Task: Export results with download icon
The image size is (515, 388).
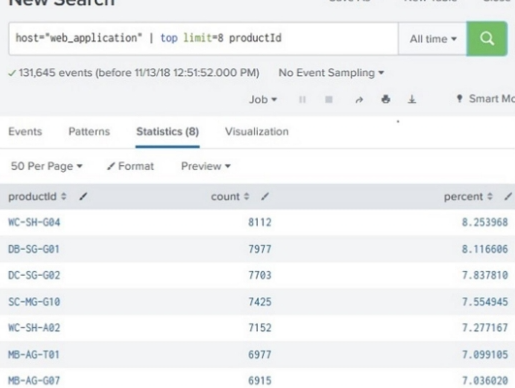Action: [412, 99]
